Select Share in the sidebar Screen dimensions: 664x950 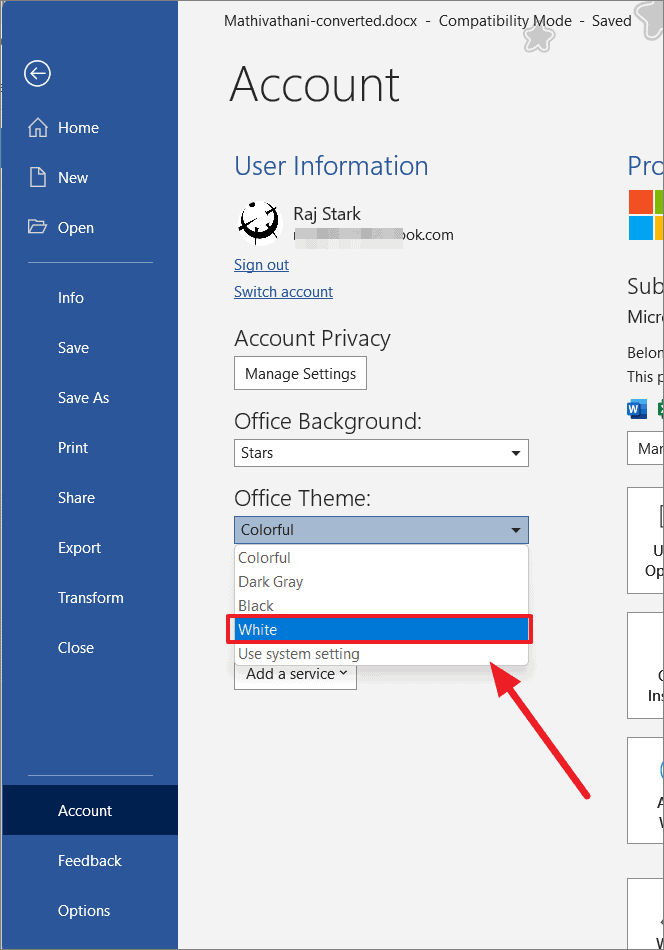[x=90, y=497]
